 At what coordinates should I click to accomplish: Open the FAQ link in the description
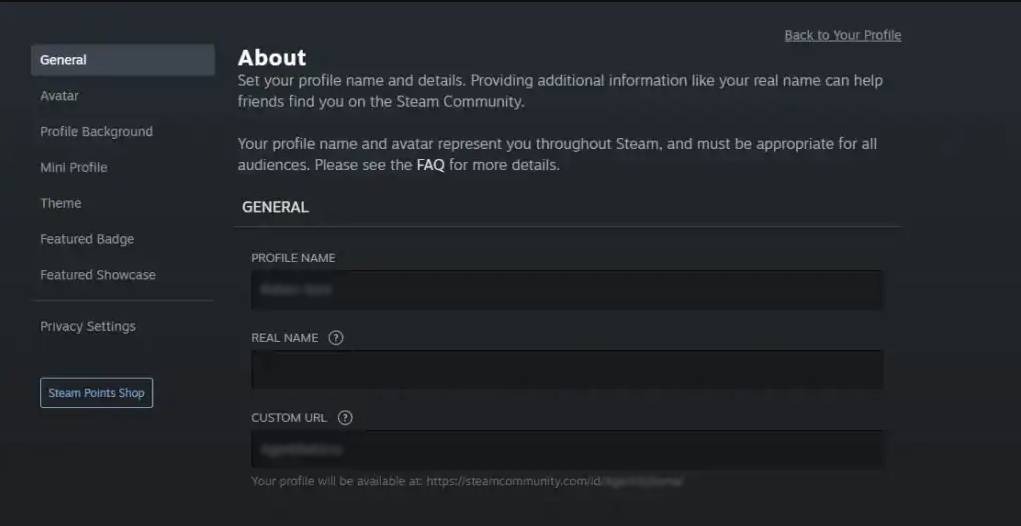430,165
